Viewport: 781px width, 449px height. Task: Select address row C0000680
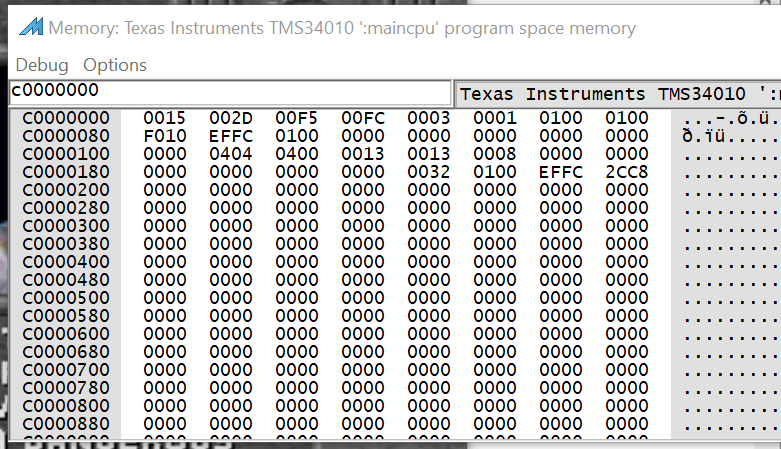pyautogui.click(x=66, y=352)
